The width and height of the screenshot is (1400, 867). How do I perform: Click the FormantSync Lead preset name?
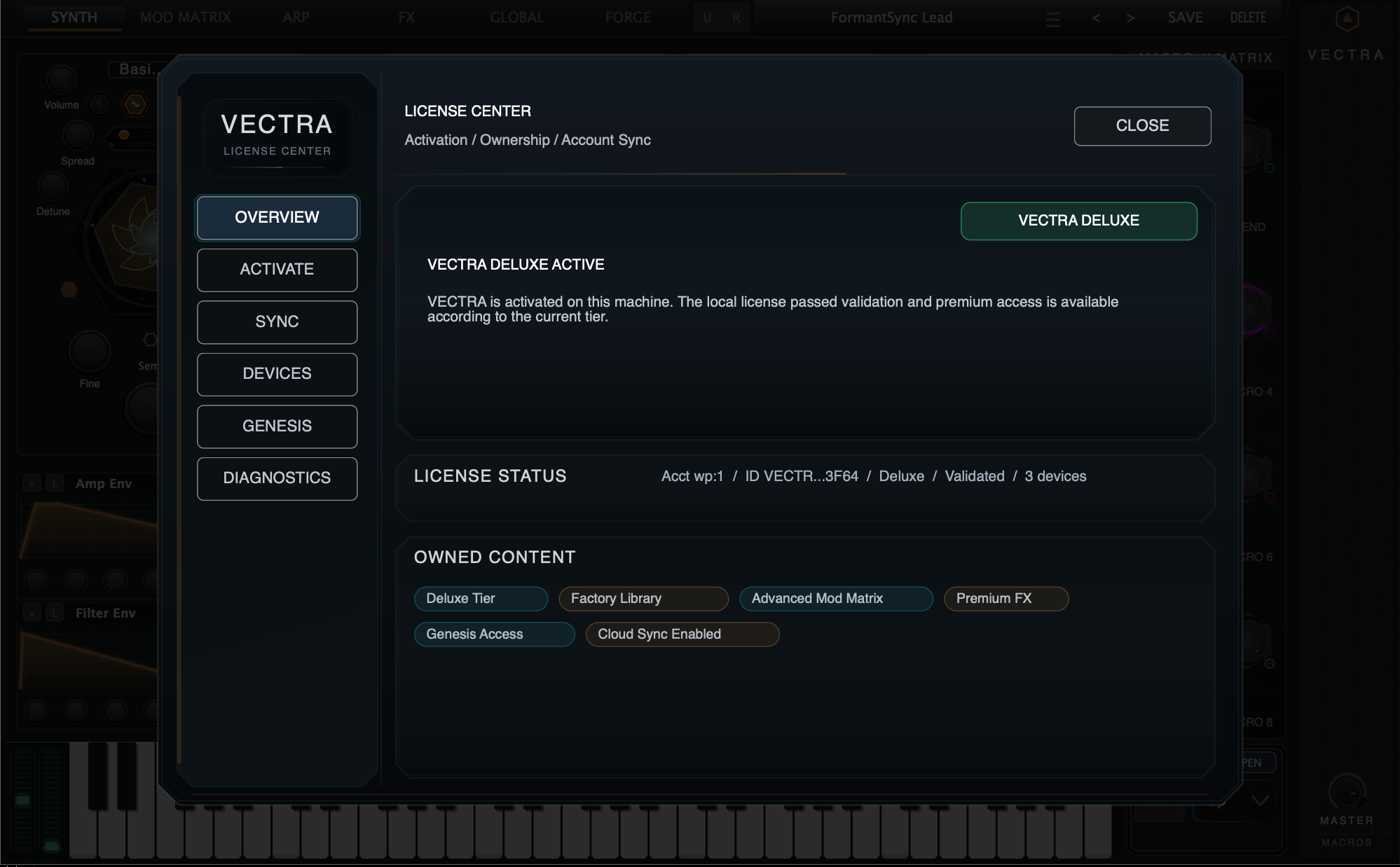pyautogui.click(x=891, y=18)
